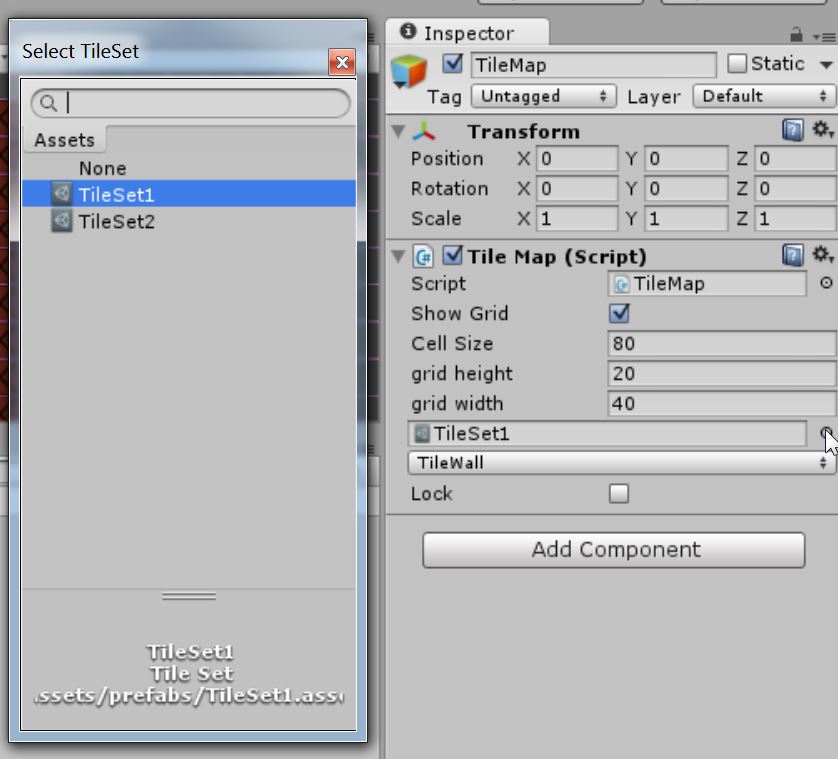
Task: Open the Static options dropdown arrow
Action: [x=826, y=65]
